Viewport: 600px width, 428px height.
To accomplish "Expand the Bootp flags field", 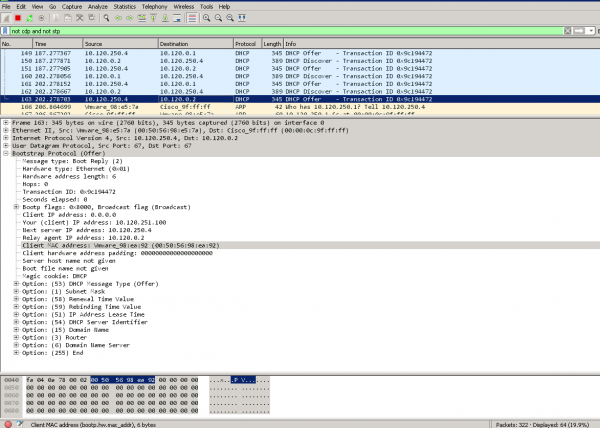I will (16, 205).
